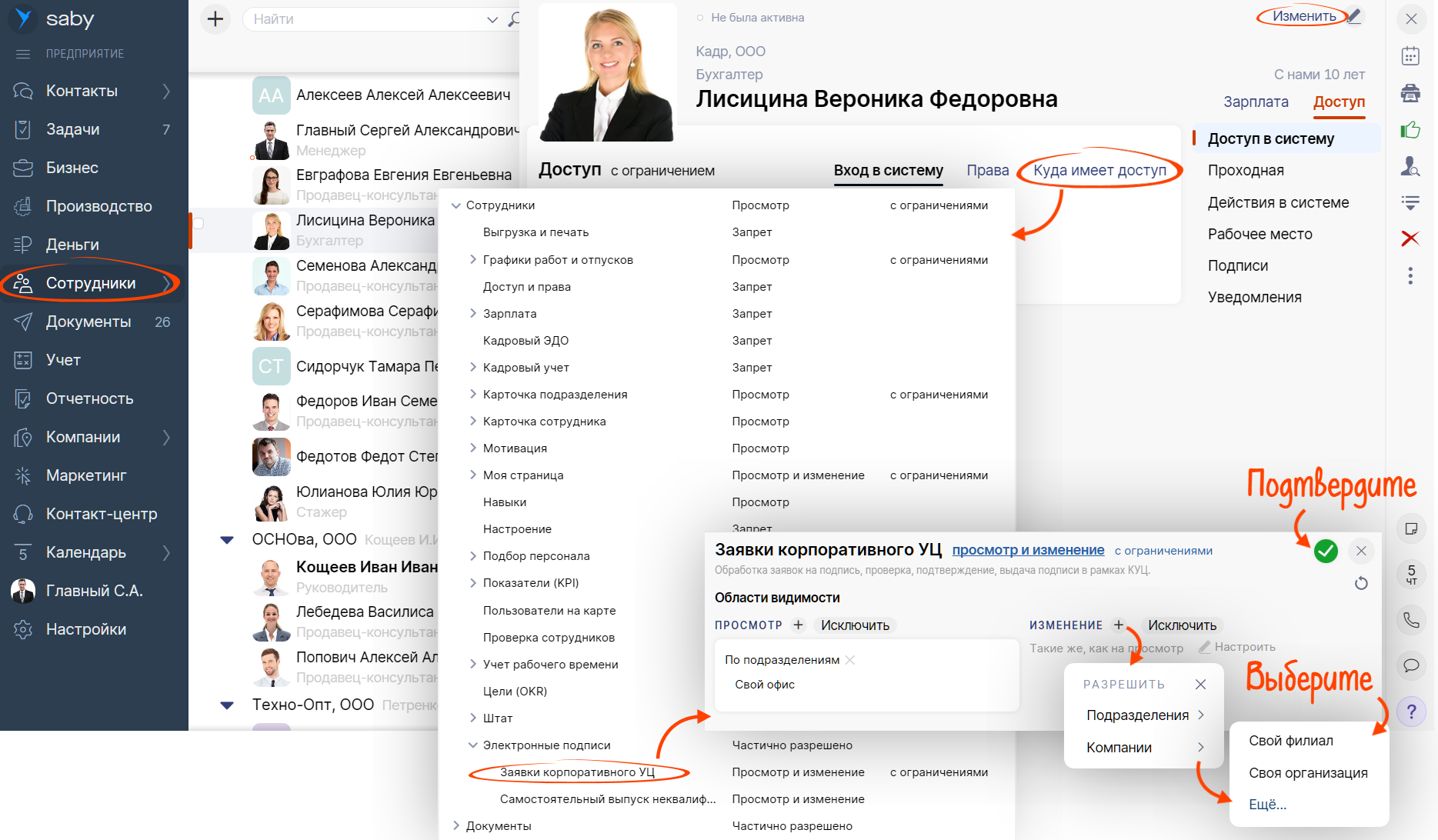
Task: Click the printer icon in right toolbar
Action: click(x=1410, y=93)
